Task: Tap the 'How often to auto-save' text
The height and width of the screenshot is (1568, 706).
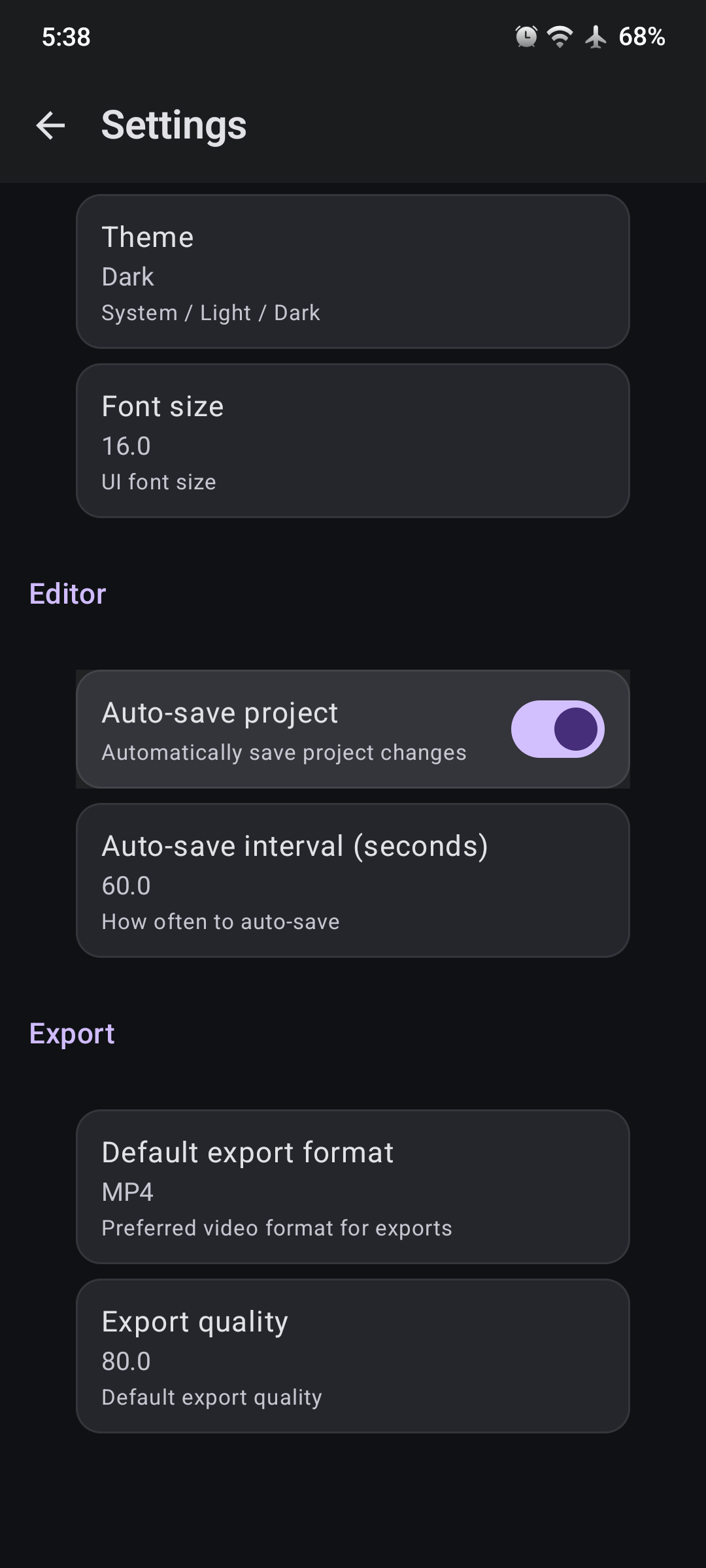Action: [x=220, y=922]
